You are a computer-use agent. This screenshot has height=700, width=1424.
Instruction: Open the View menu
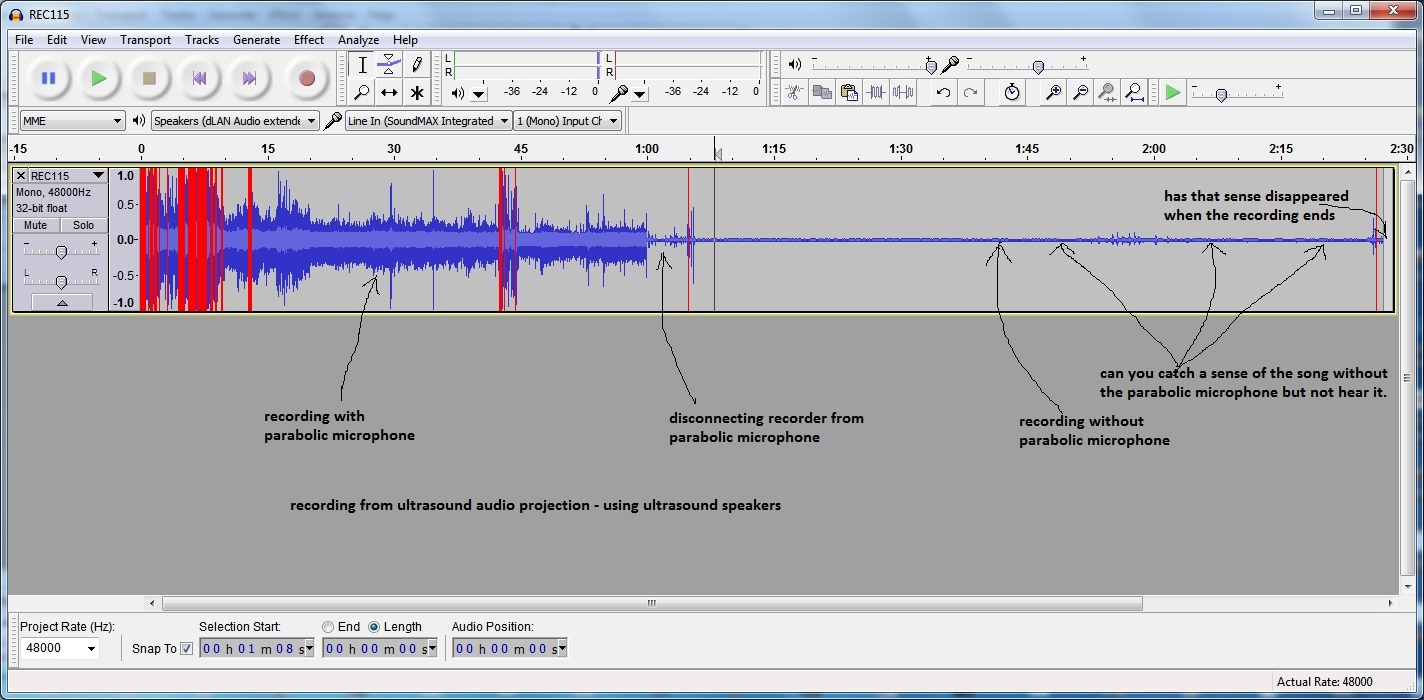pos(93,40)
